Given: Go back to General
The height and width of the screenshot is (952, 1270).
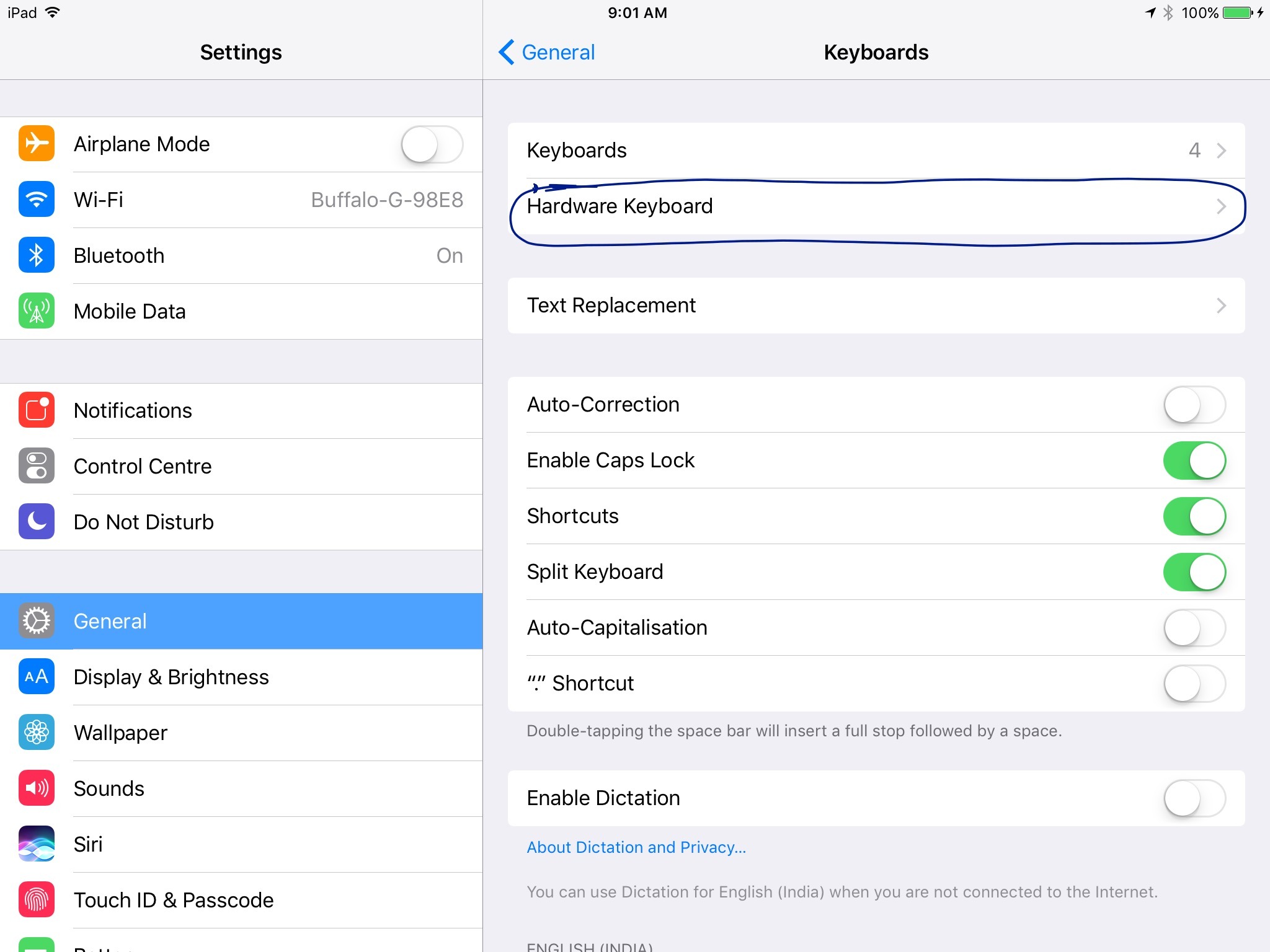Looking at the screenshot, I should point(546,52).
